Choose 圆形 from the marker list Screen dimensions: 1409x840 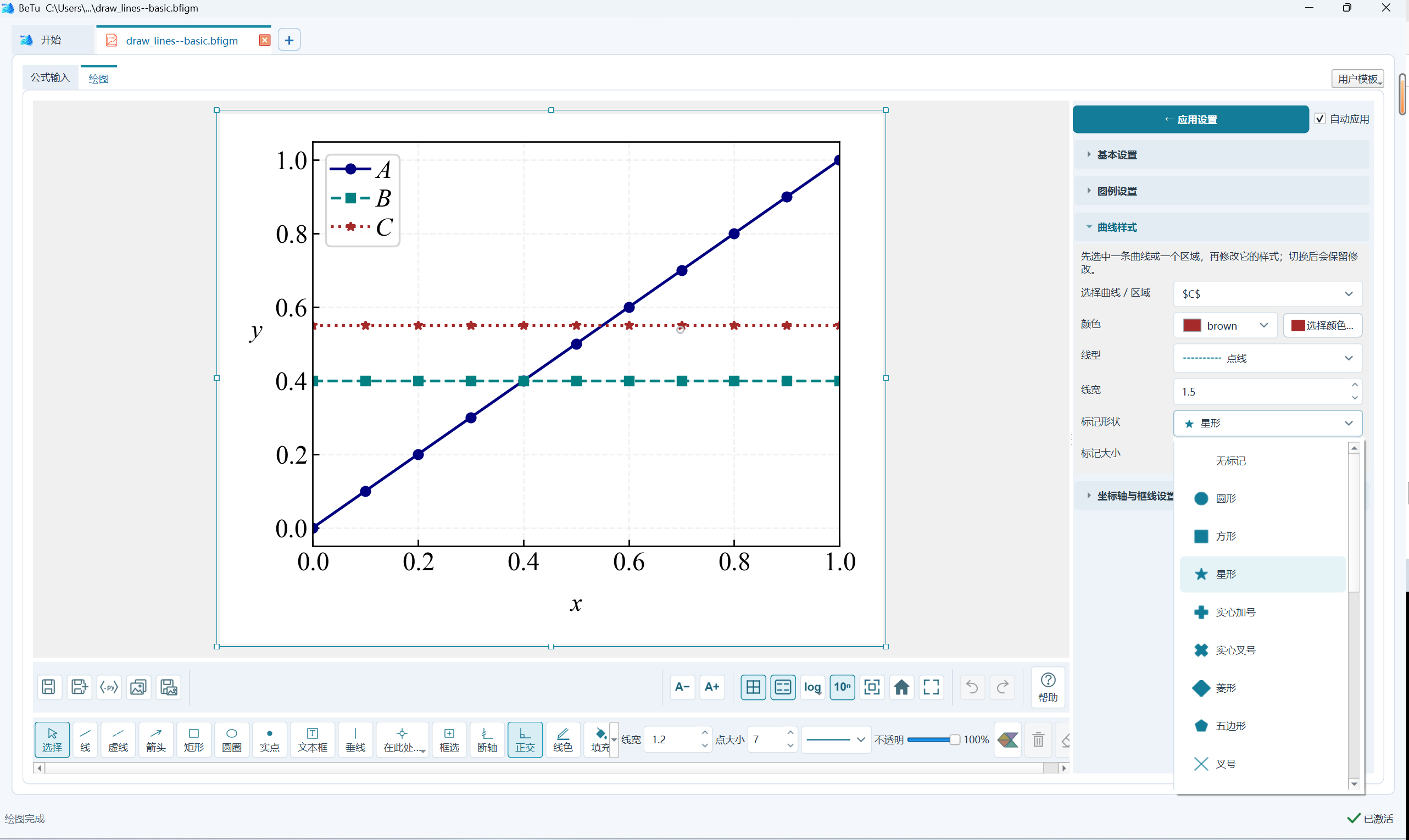click(1262, 499)
